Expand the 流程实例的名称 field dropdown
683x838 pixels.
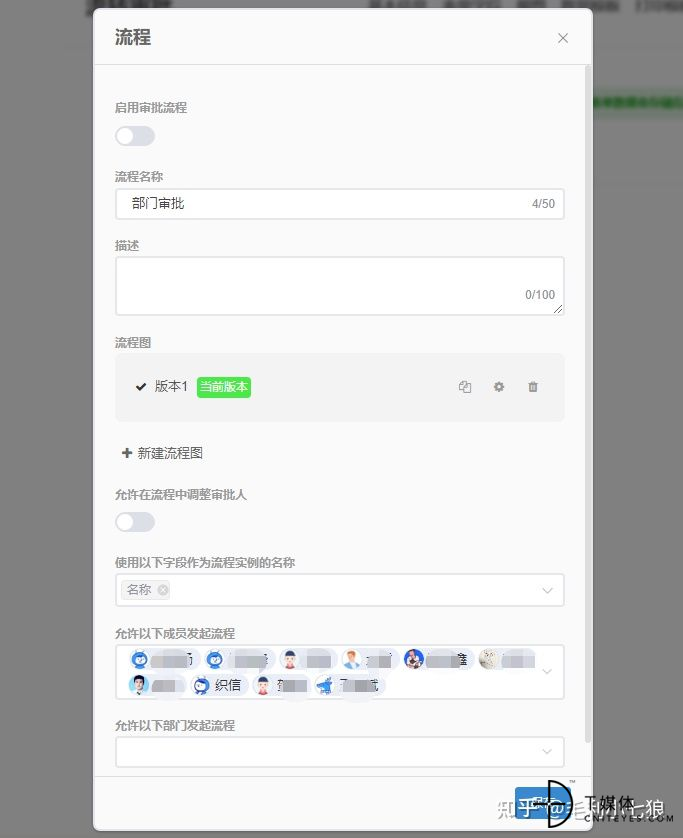[547, 591]
